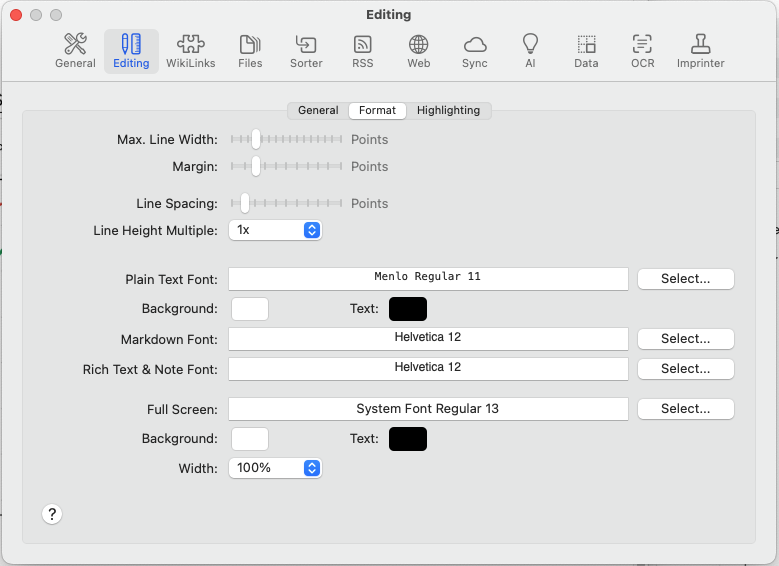Click Select for Plain Text Font
Screen dimensions: 779x566
685,279
